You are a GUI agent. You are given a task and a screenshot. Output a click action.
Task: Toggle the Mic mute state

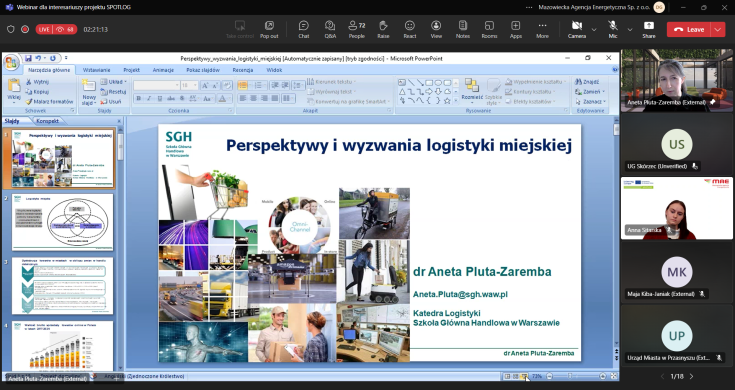(613, 29)
